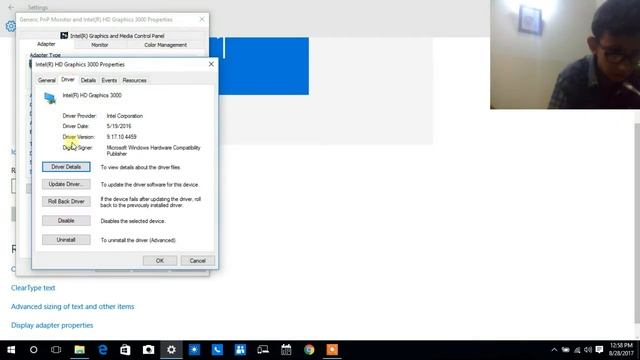Open the orange recorder app in taskbar
Viewport: 640px width, 360px height.
(332, 350)
